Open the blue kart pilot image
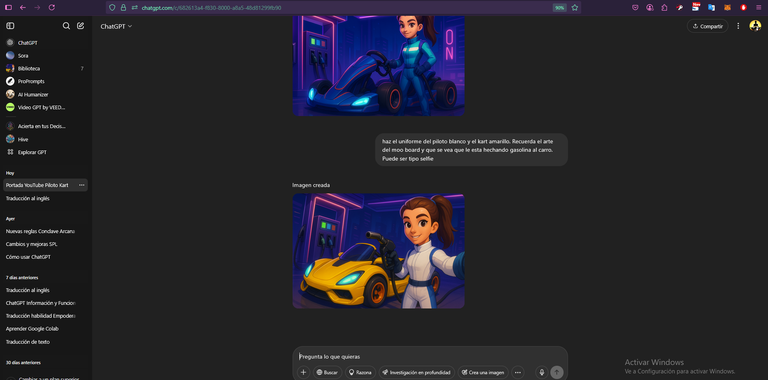Viewport: 768px width, 380px height. [x=379, y=66]
